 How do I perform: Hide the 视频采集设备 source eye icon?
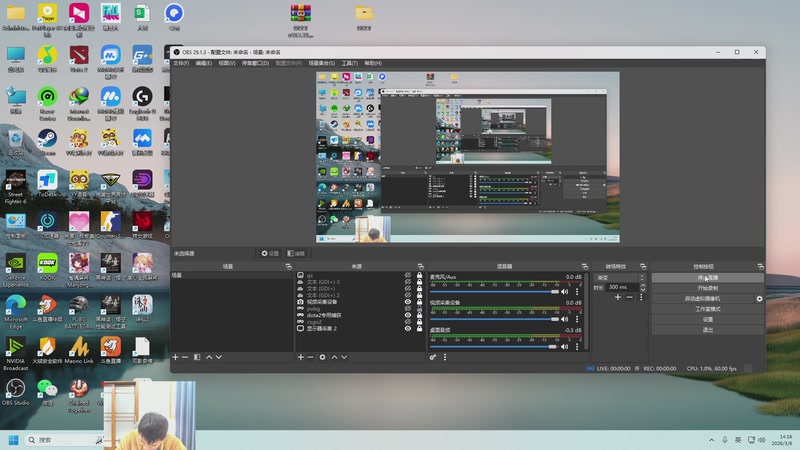(x=408, y=302)
